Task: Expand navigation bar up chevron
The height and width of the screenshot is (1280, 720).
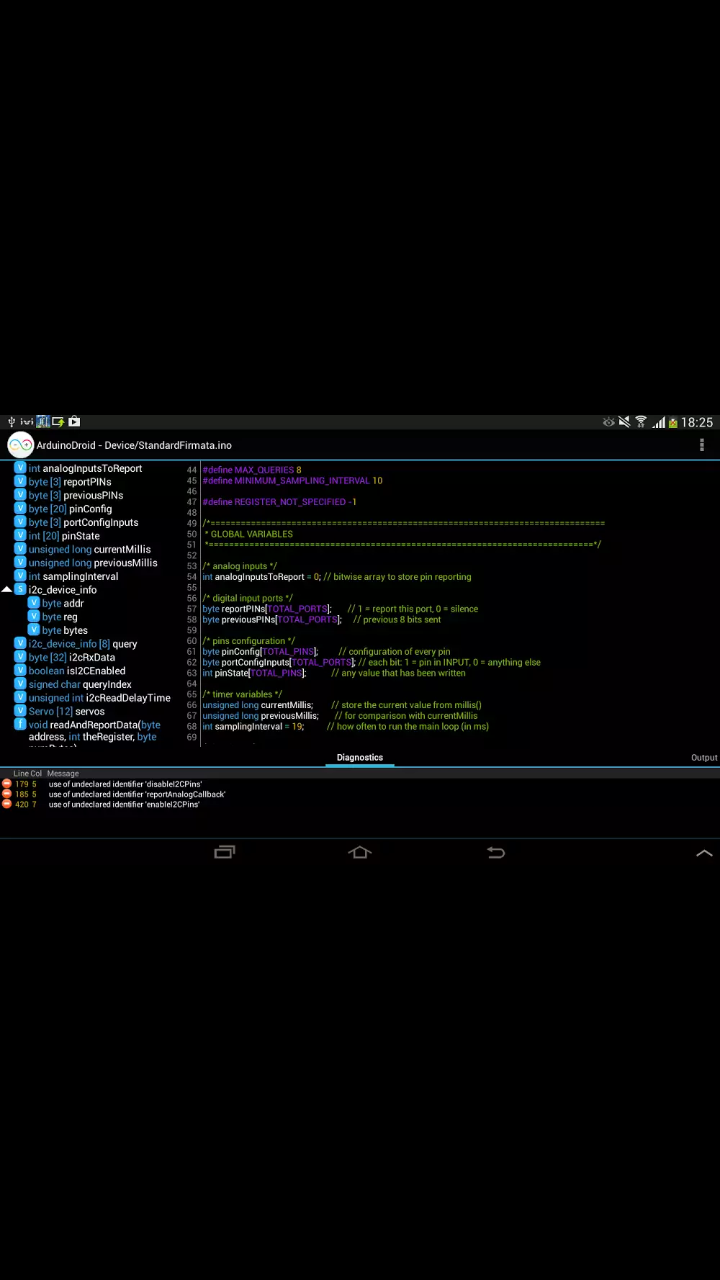Action: pos(704,853)
